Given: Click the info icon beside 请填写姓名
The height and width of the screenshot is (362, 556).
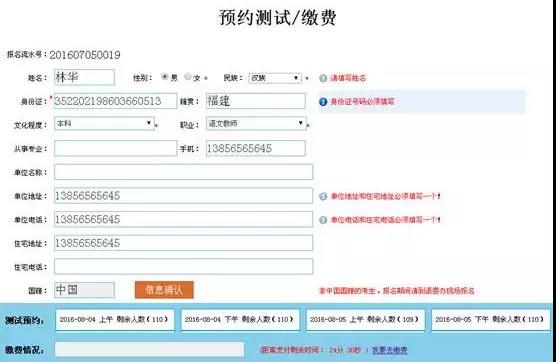Looking at the screenshot, I should pyautogui.click(x=323, y=78).
